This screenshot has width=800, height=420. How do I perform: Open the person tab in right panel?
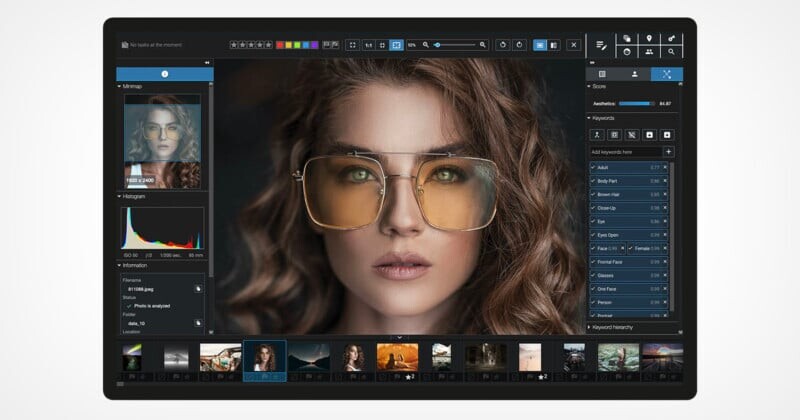point(634,74)
